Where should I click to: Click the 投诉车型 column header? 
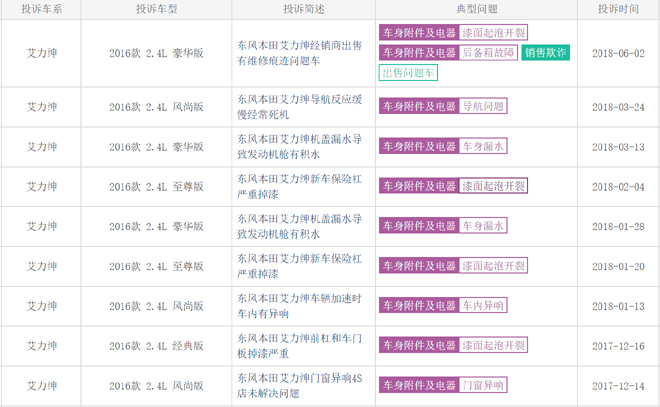tap(156, 9)
